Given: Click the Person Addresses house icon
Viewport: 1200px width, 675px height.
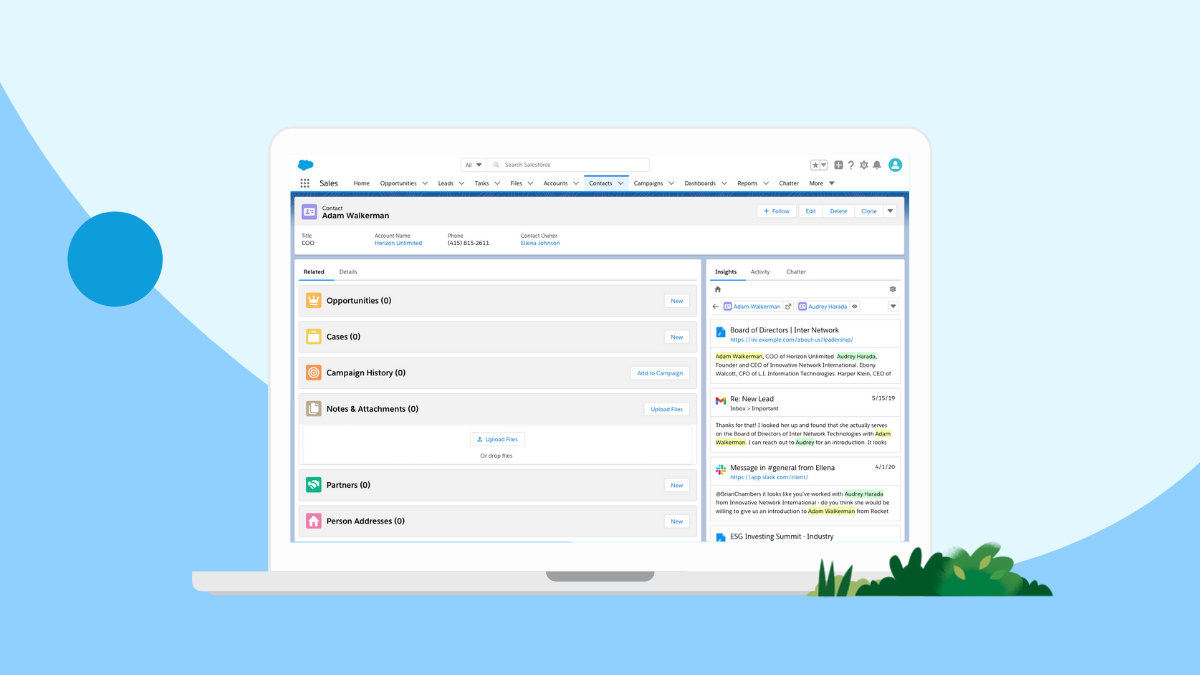Looking at the screenshot, I should [x=313, y=521].
